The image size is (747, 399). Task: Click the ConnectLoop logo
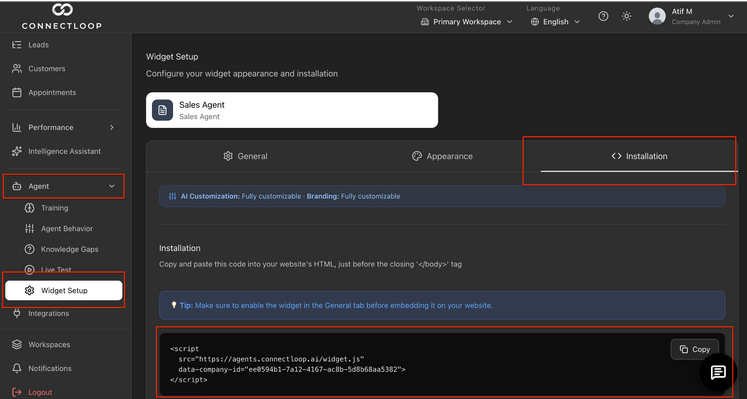[61, 16]
